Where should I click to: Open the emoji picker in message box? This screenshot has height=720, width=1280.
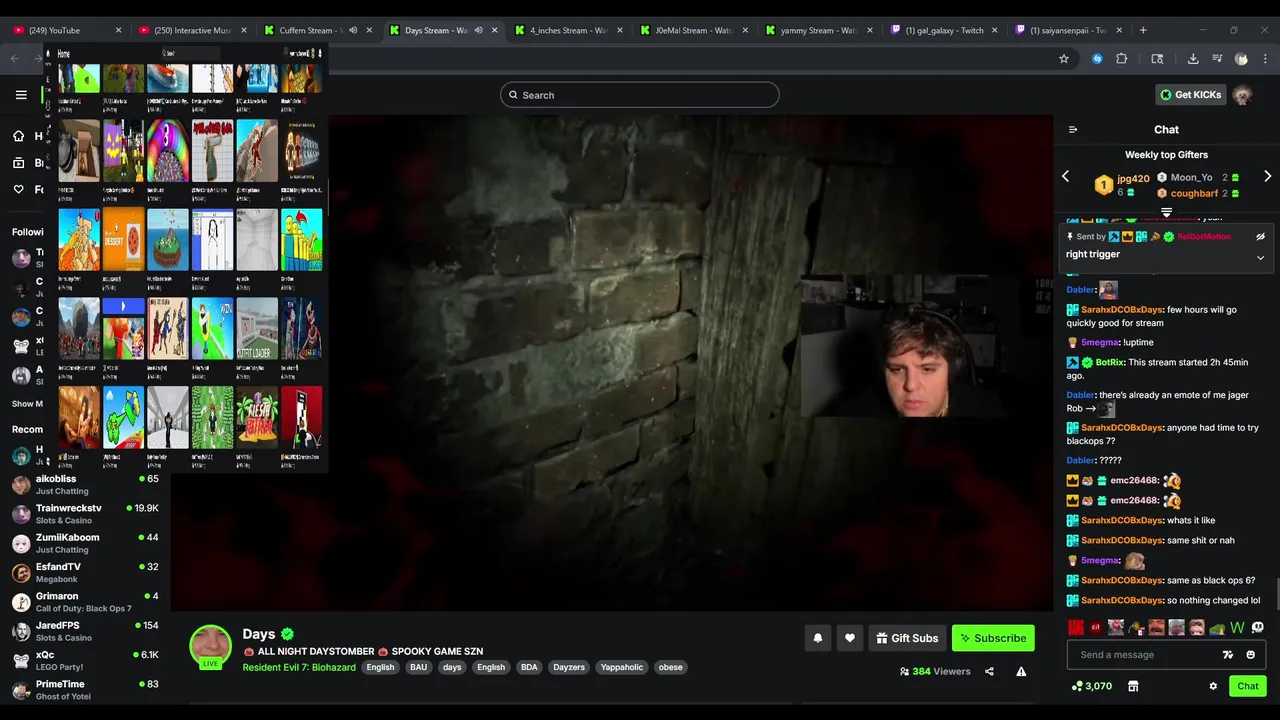pyautogui.click(x=1250, y=655)
